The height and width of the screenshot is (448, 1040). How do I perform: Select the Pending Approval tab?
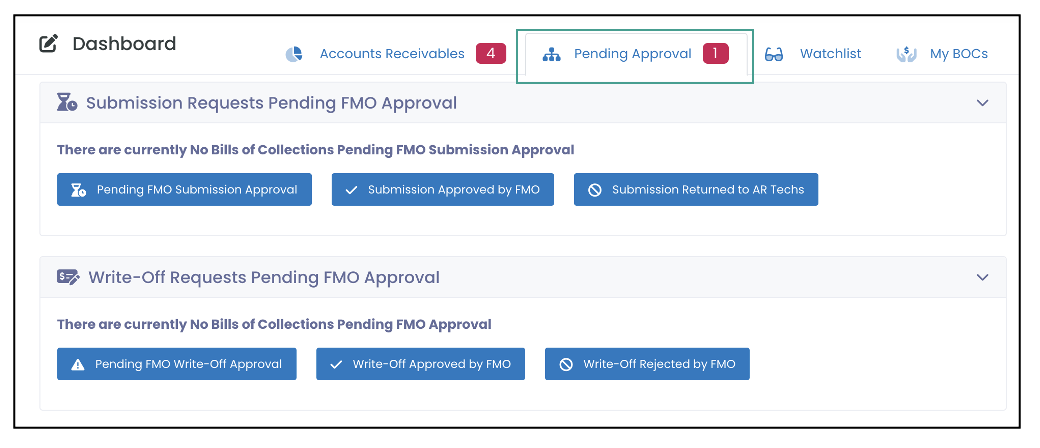(635, 54)
